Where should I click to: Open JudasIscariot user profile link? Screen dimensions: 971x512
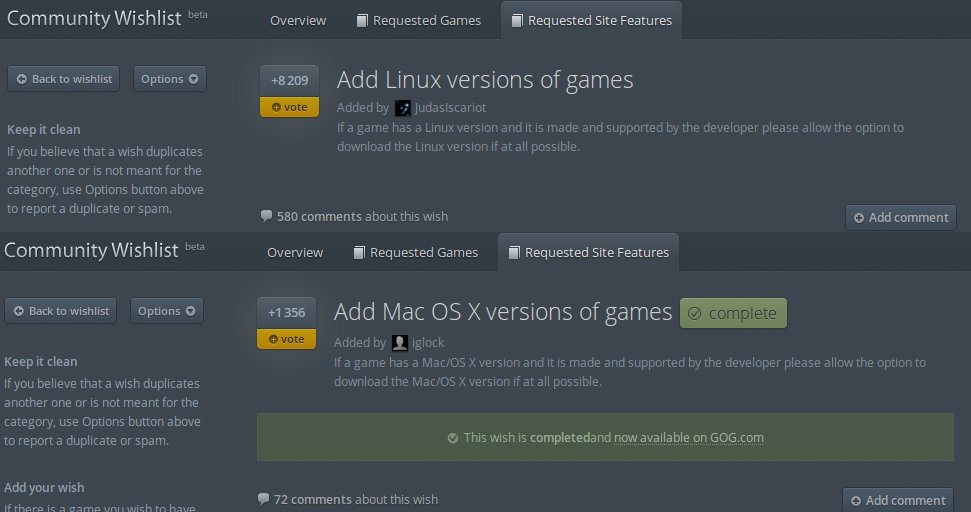[450, 108]
